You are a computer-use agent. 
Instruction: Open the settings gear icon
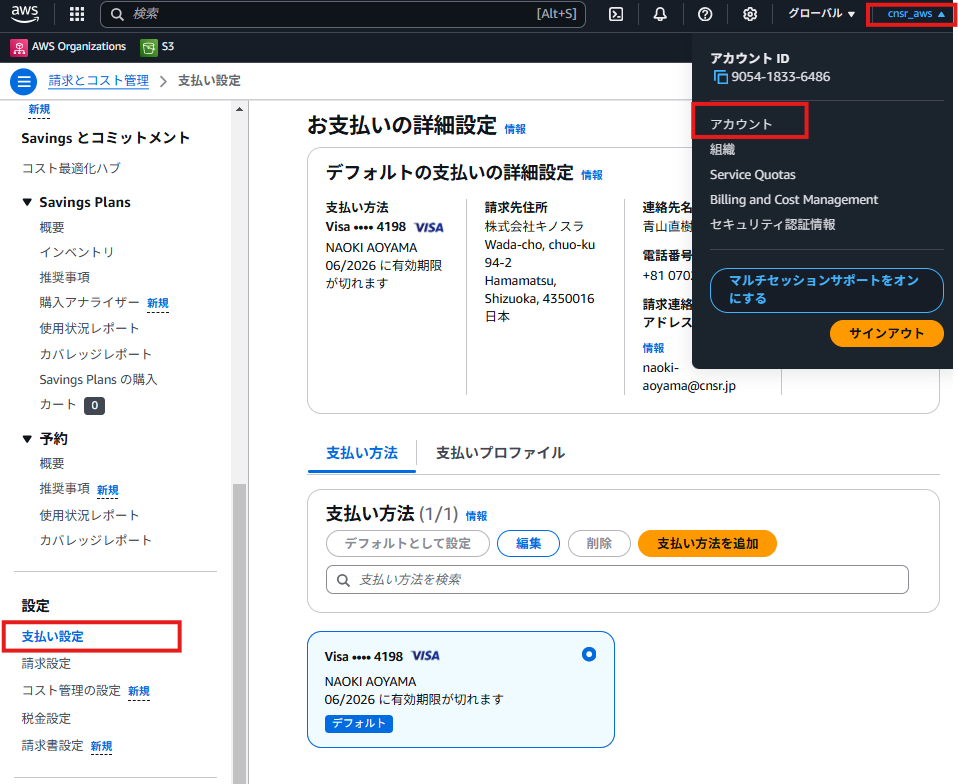coord(750,14)
